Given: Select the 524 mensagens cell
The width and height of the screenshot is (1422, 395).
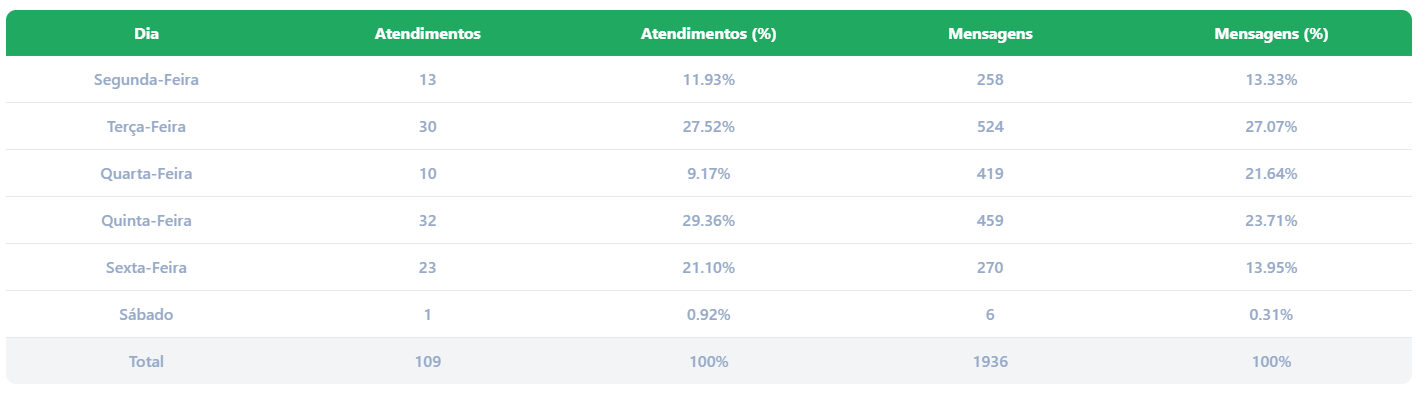Looking at the screenshot, I should point(990,127).
